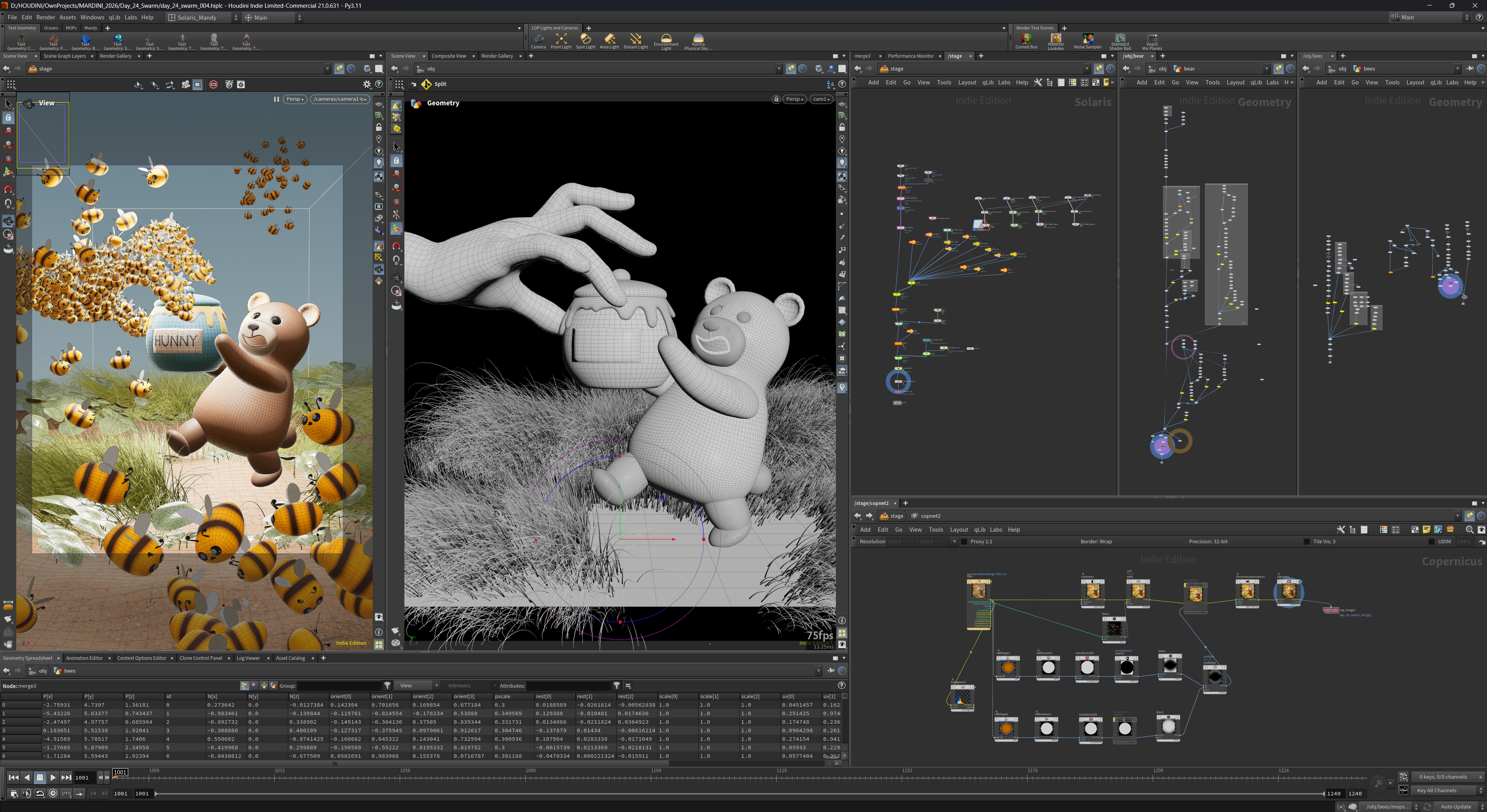This screenshot has height=812, width=1487.
Task: Open Copernicus network search magnifier
Action: click(x=1469, y=529)
